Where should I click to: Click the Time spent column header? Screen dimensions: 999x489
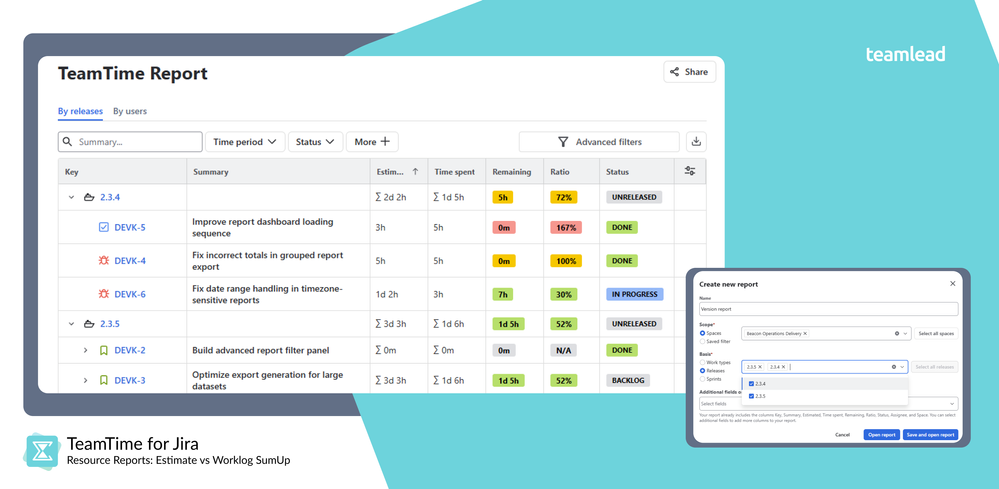[x=454, y=172]
